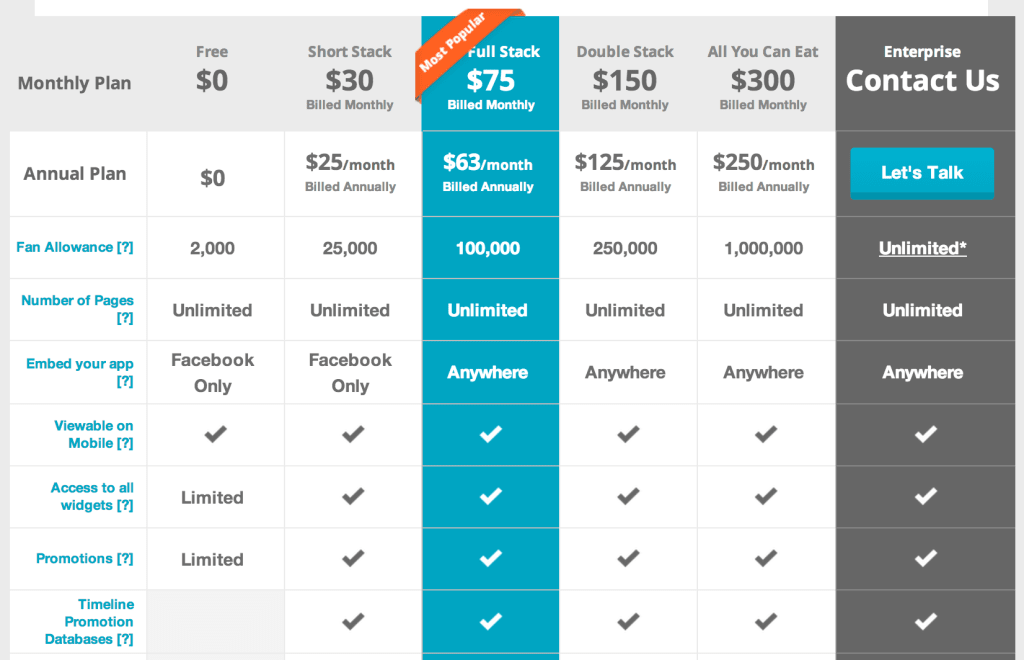Click Access to all widgets [?] link
Screen dimensions: 1024x660
[92, 496]
